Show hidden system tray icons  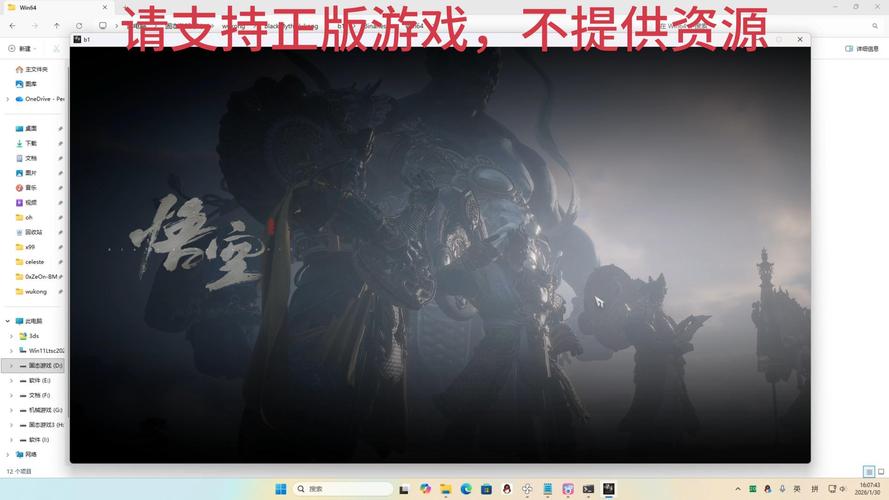point(738,489)
